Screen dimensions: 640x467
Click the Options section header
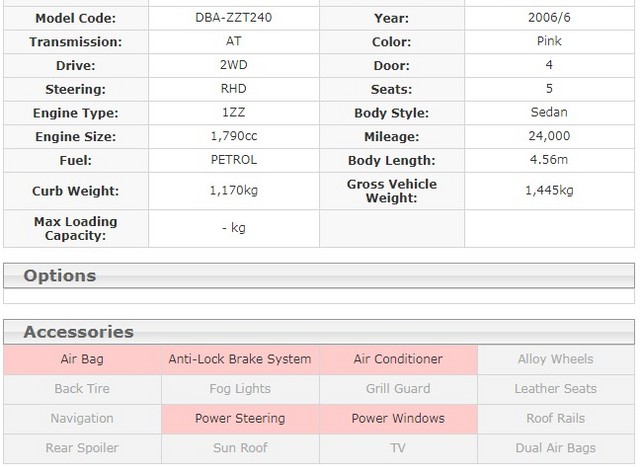tap(60, 276)
